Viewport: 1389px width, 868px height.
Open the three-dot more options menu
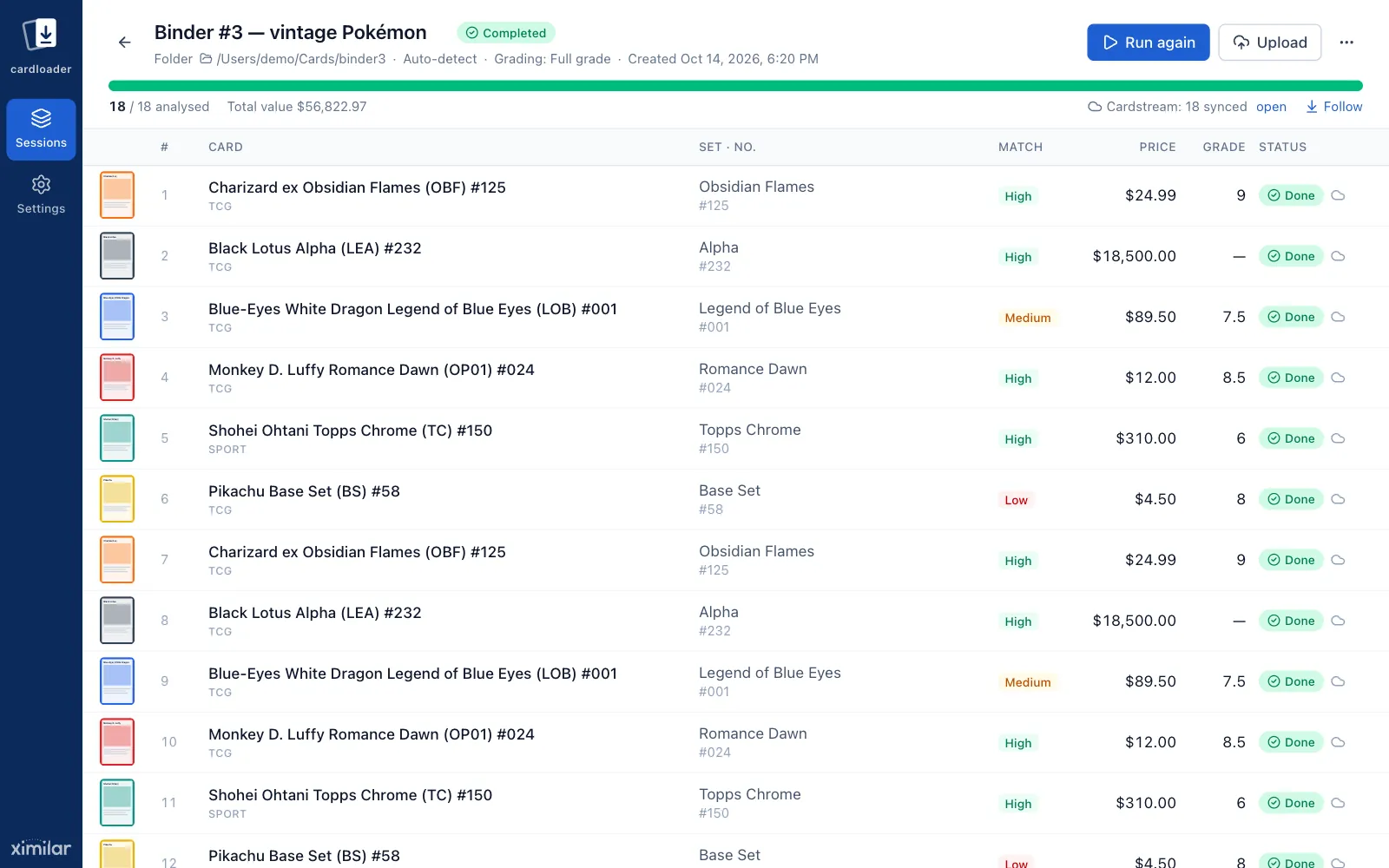[1346, 43]
